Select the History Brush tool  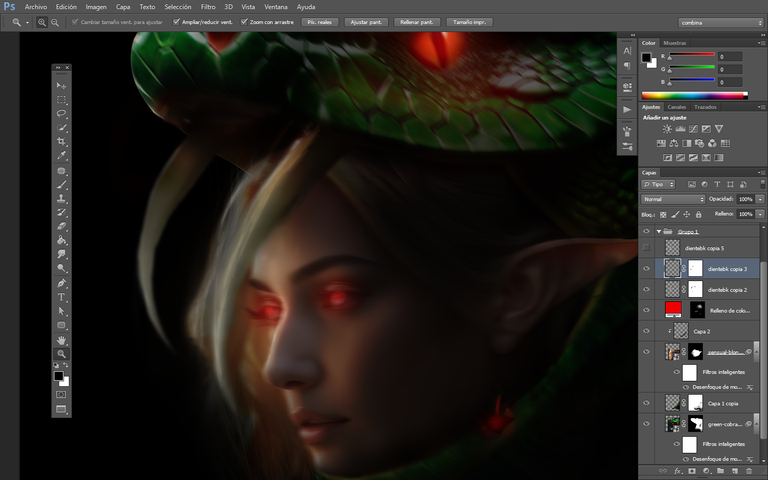[x=61, y=213]
